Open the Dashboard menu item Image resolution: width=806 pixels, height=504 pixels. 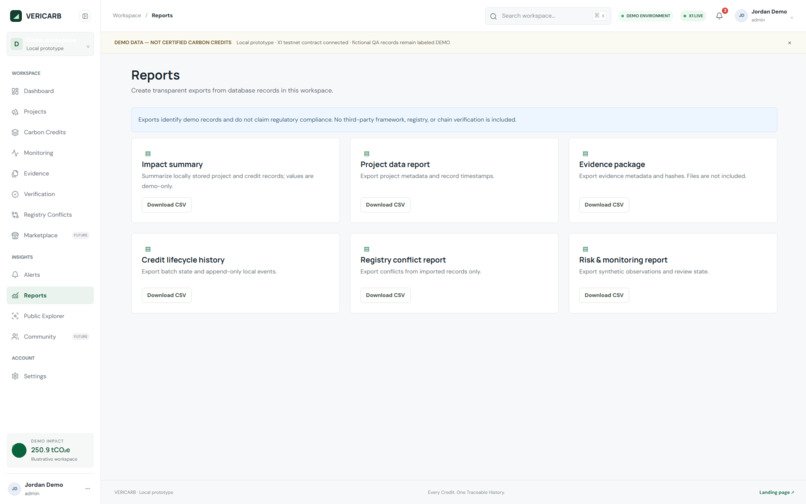50,91
